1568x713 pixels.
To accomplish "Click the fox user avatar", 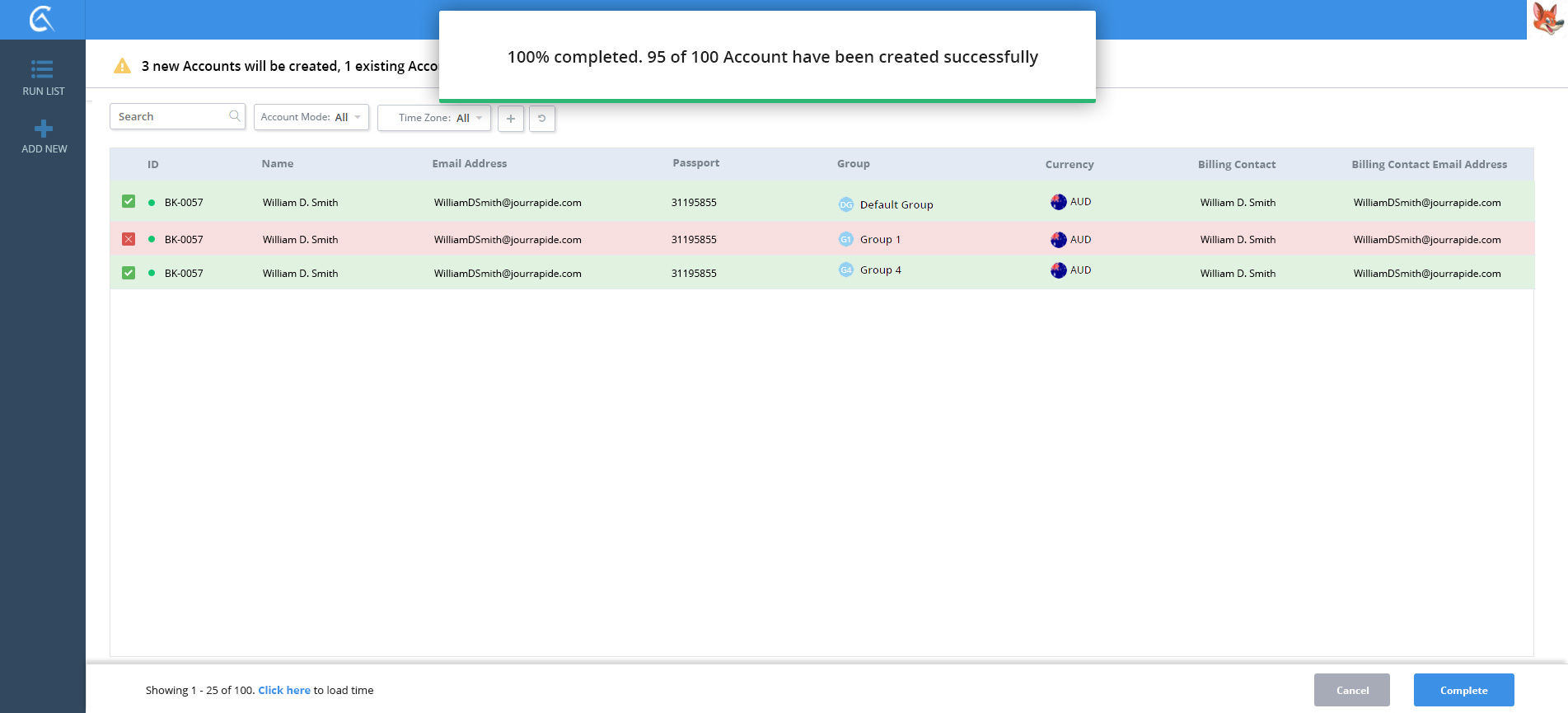I will click(1547, 19).
